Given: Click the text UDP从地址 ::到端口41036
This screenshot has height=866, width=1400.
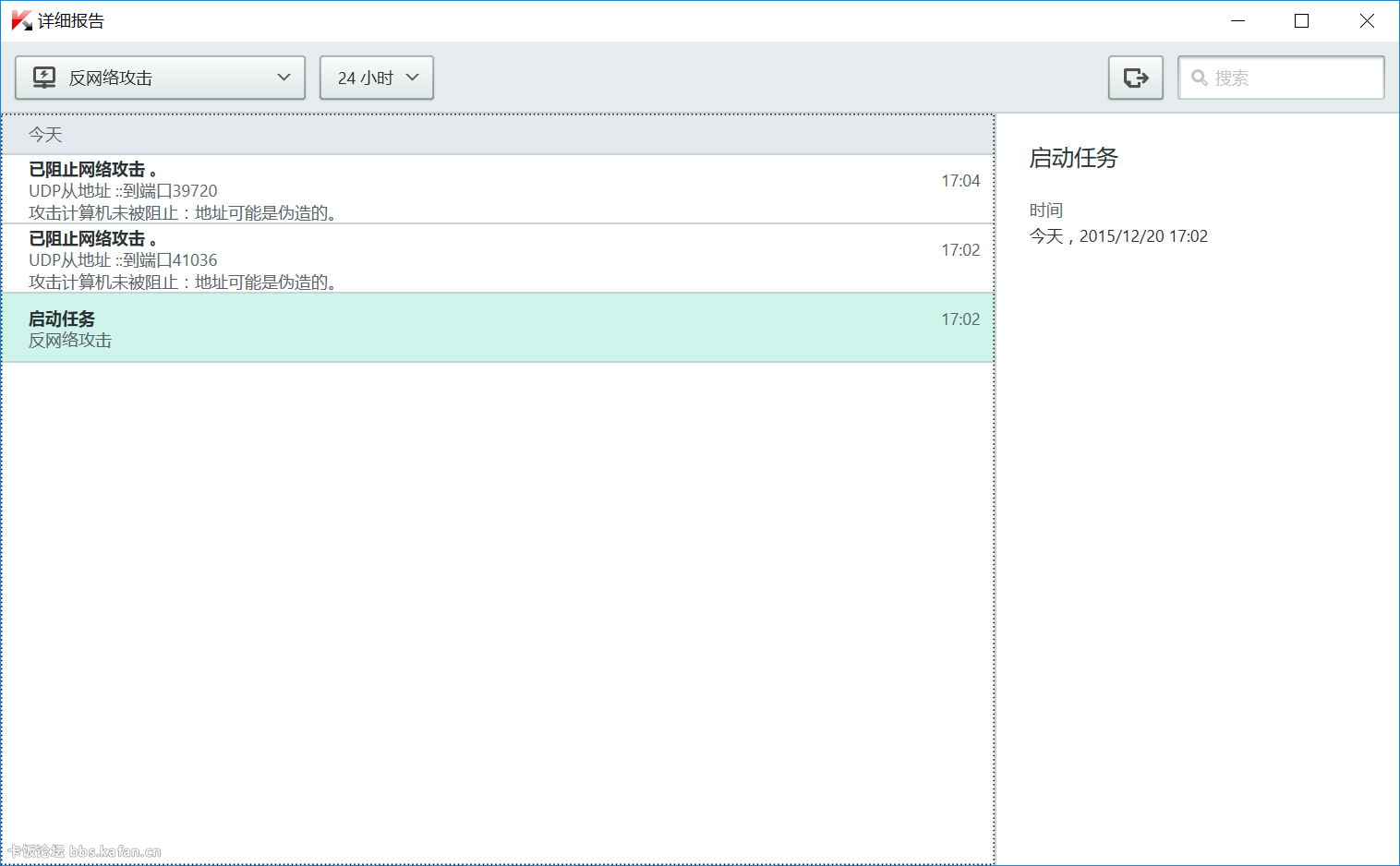Looking at the screenshot, I should pyautogui.click(x=123, y=260).
